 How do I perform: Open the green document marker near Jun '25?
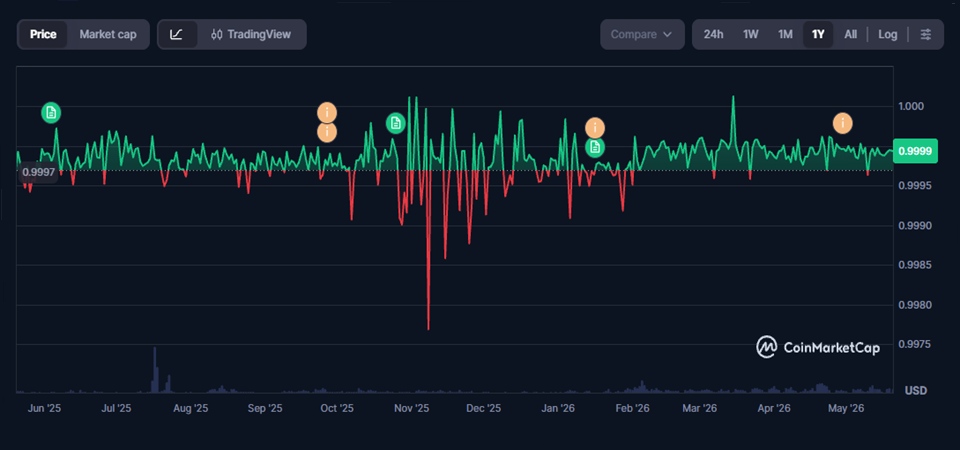(x=51, y=113)
